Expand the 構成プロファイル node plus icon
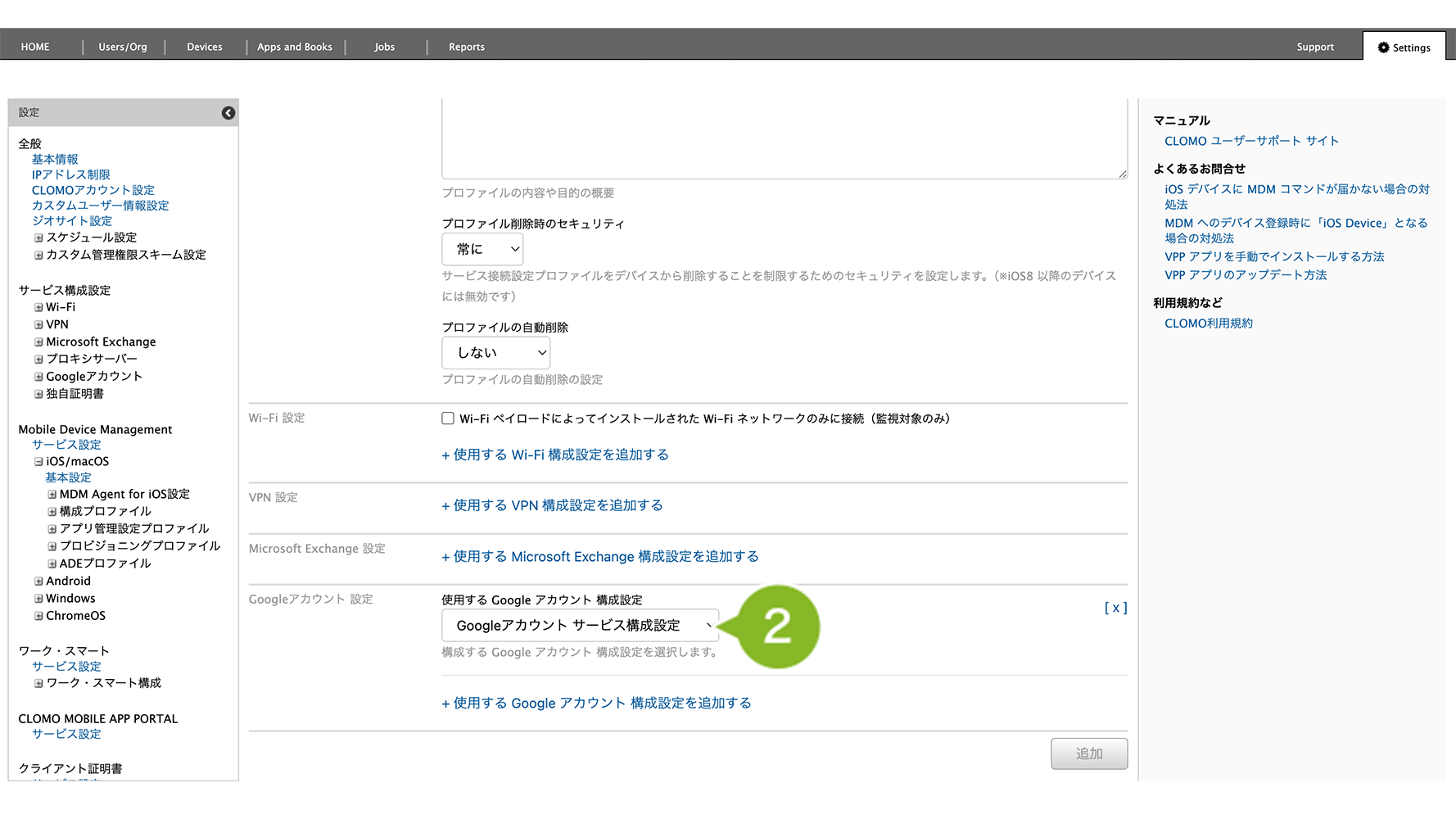The width and height of the screenshot is (1456, 819). coord(52,512)
